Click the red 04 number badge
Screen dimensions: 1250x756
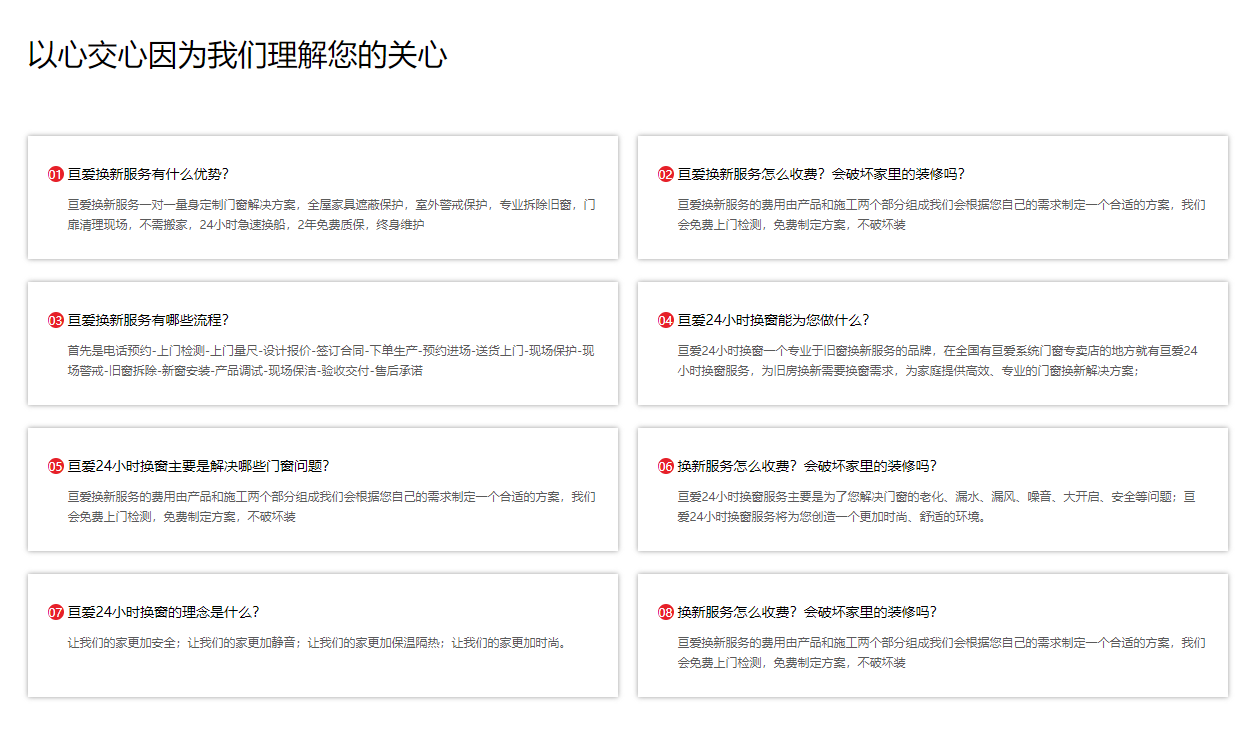(666, 320)
